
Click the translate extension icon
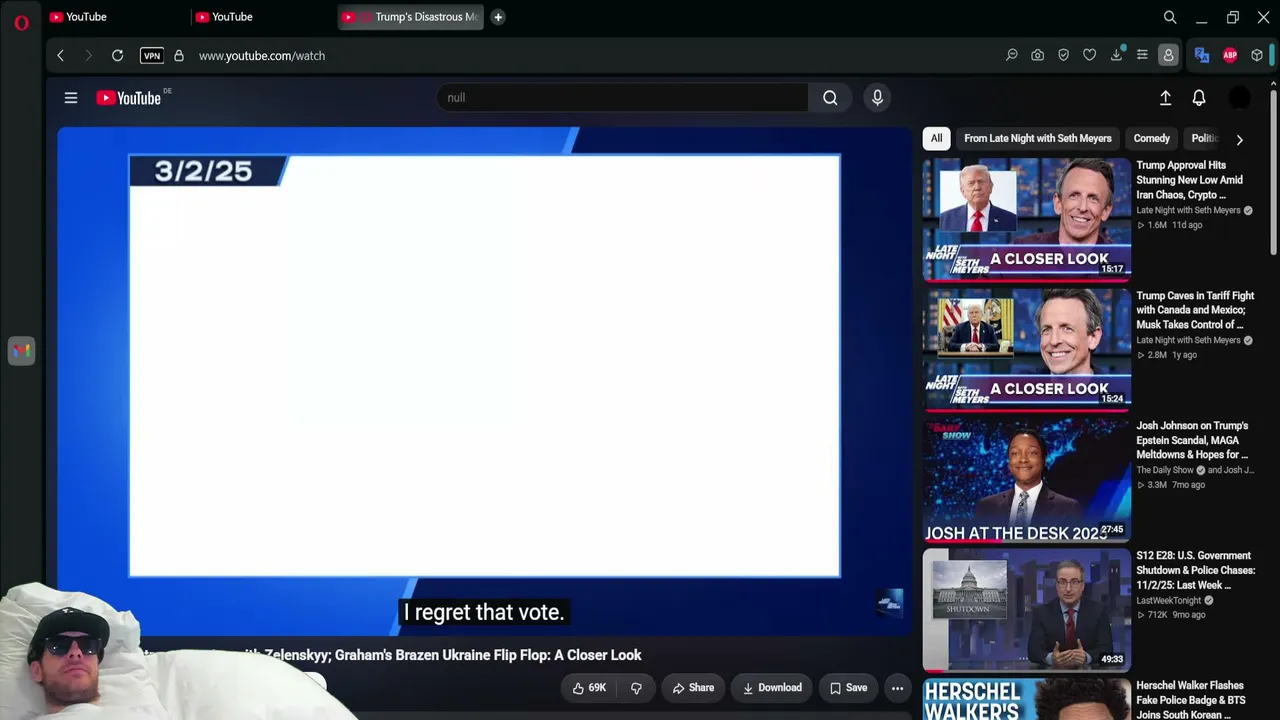click(1202, 56)
